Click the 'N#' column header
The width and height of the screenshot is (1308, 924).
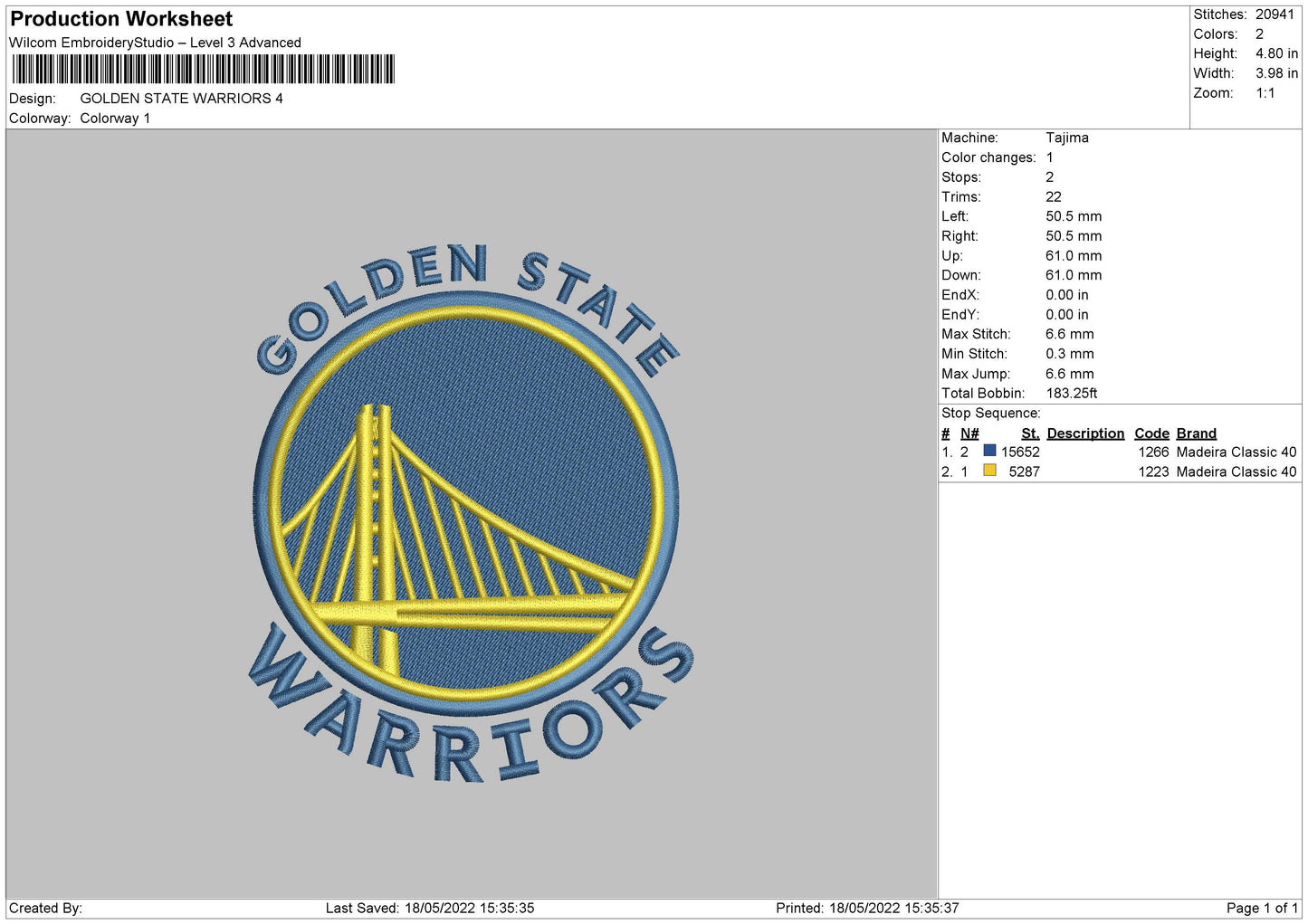click(969, 433)
